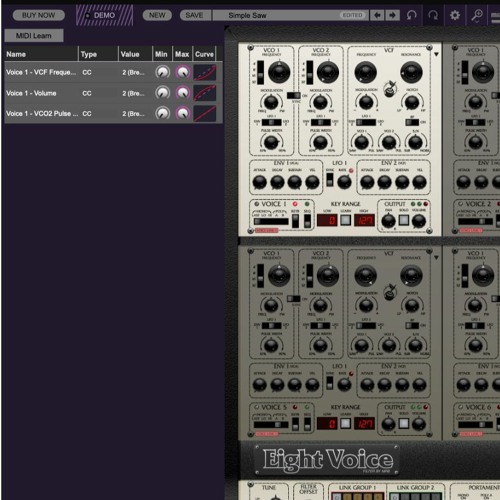The height and width of the screenshot is (500, 500).
Task: Sort the list by the Name column
Action: [x=41, y=54]
